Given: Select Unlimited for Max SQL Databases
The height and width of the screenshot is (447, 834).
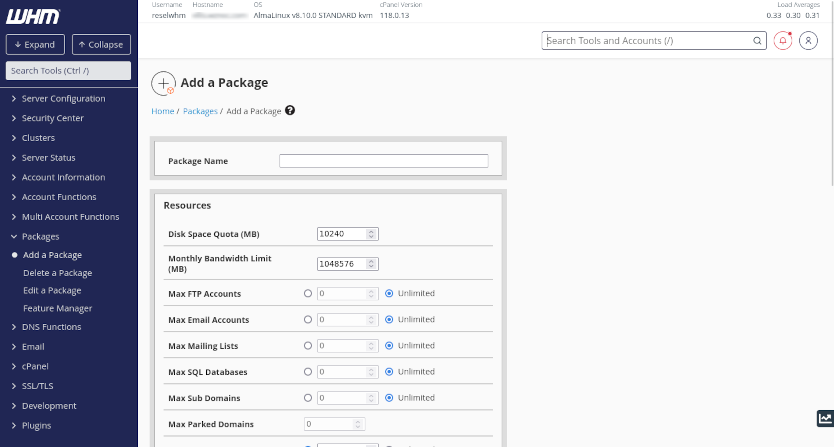Looking at the screenshot, I should pyautogui.click(x=390, y=372).
